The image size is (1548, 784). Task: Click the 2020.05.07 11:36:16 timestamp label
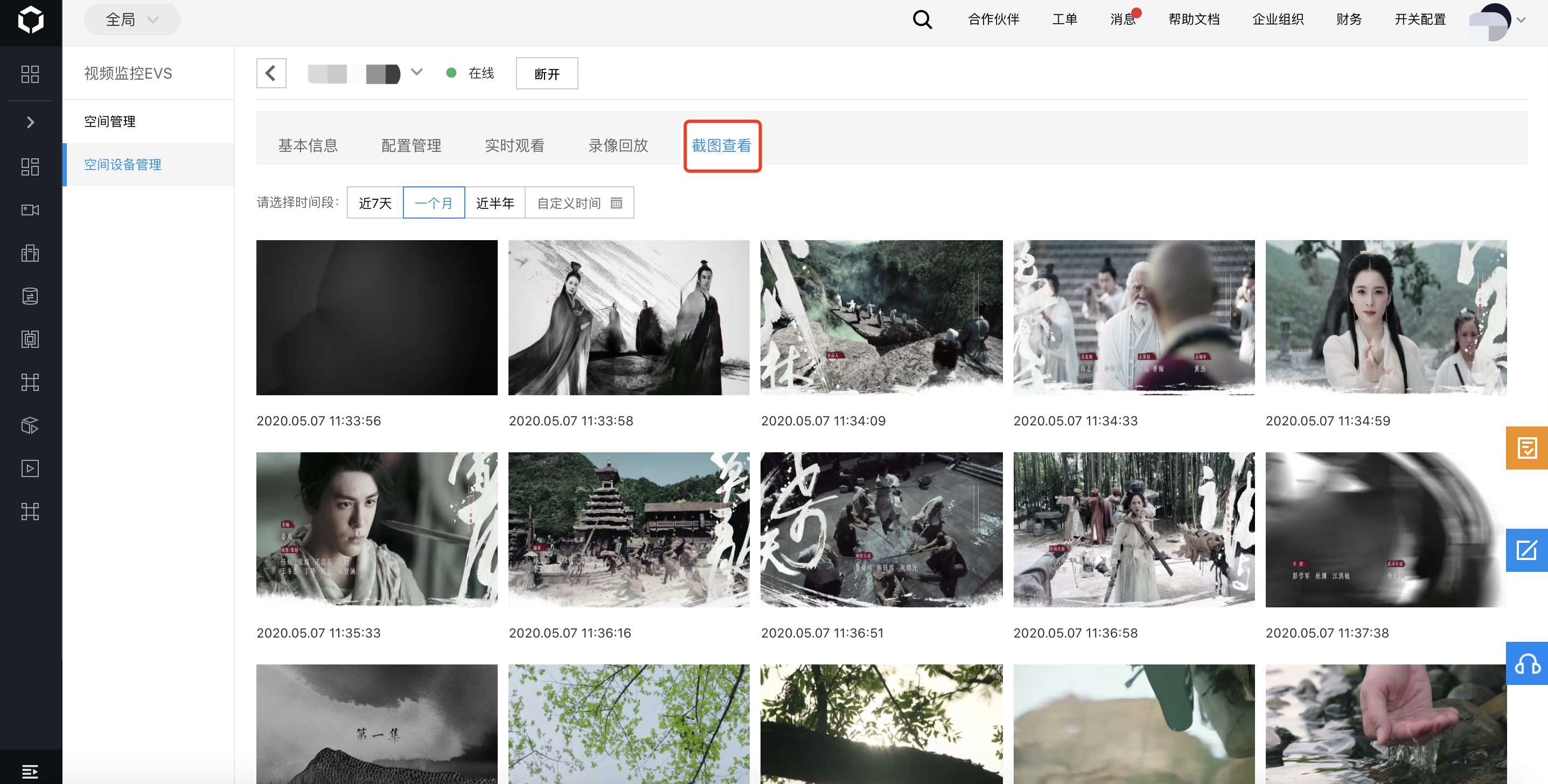pos(570,633)
